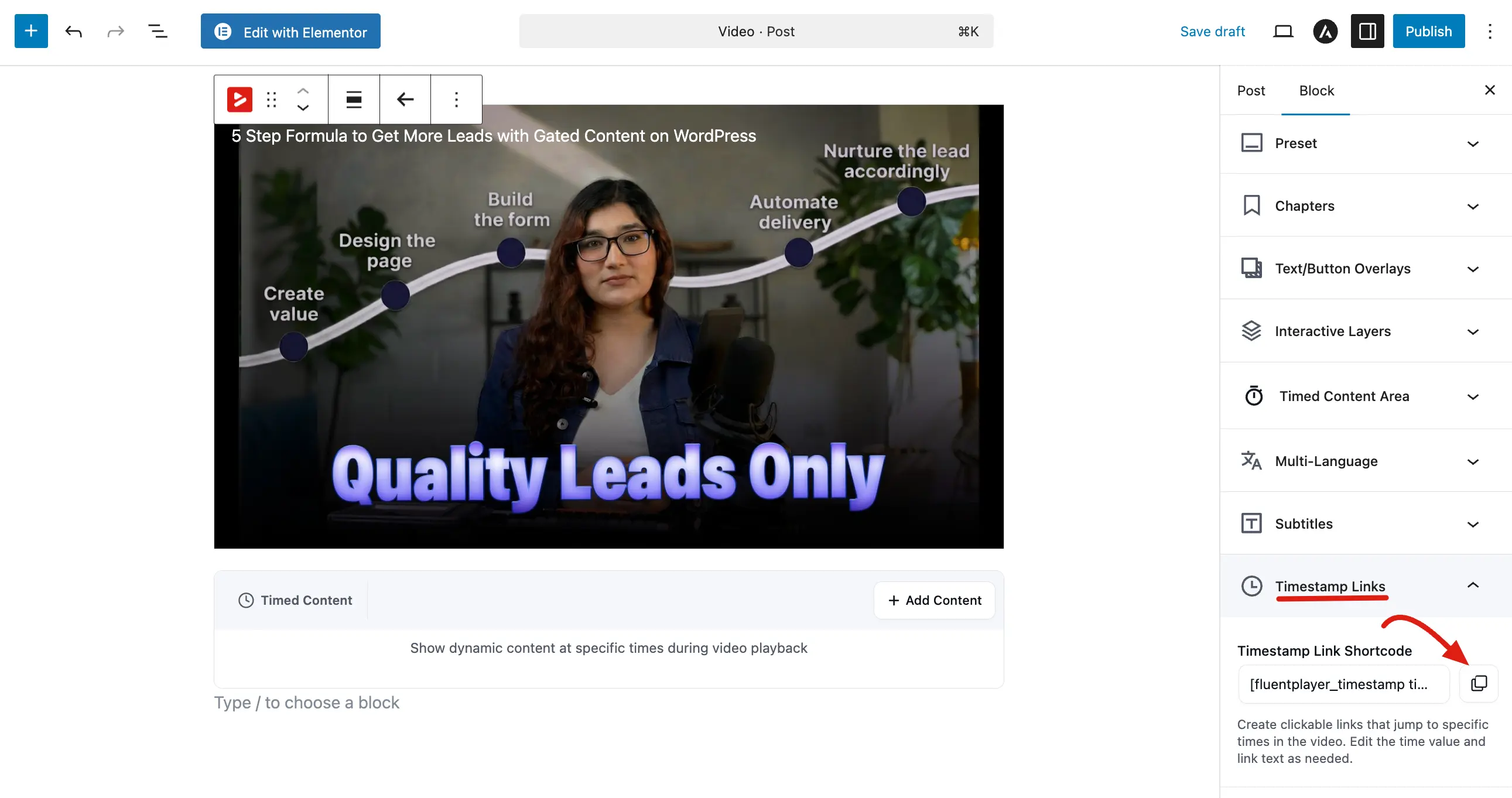
Task: Open the block inserter plus button
Action: click(31, 31)
